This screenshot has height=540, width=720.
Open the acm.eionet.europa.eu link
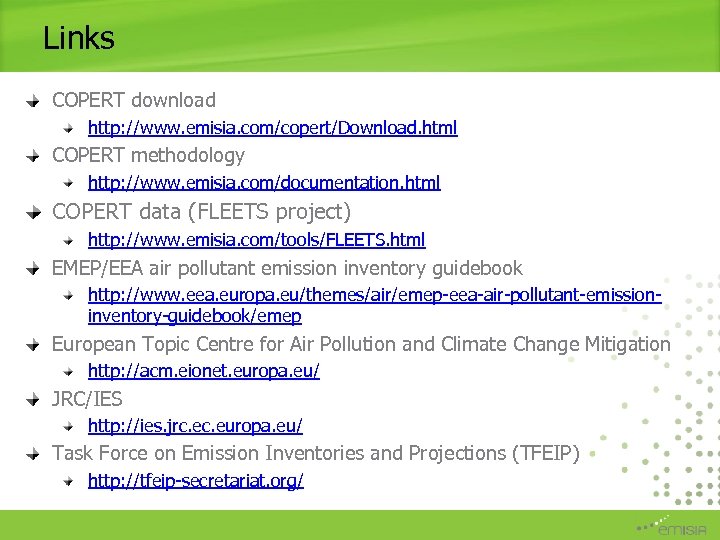(x=204, y=371)
